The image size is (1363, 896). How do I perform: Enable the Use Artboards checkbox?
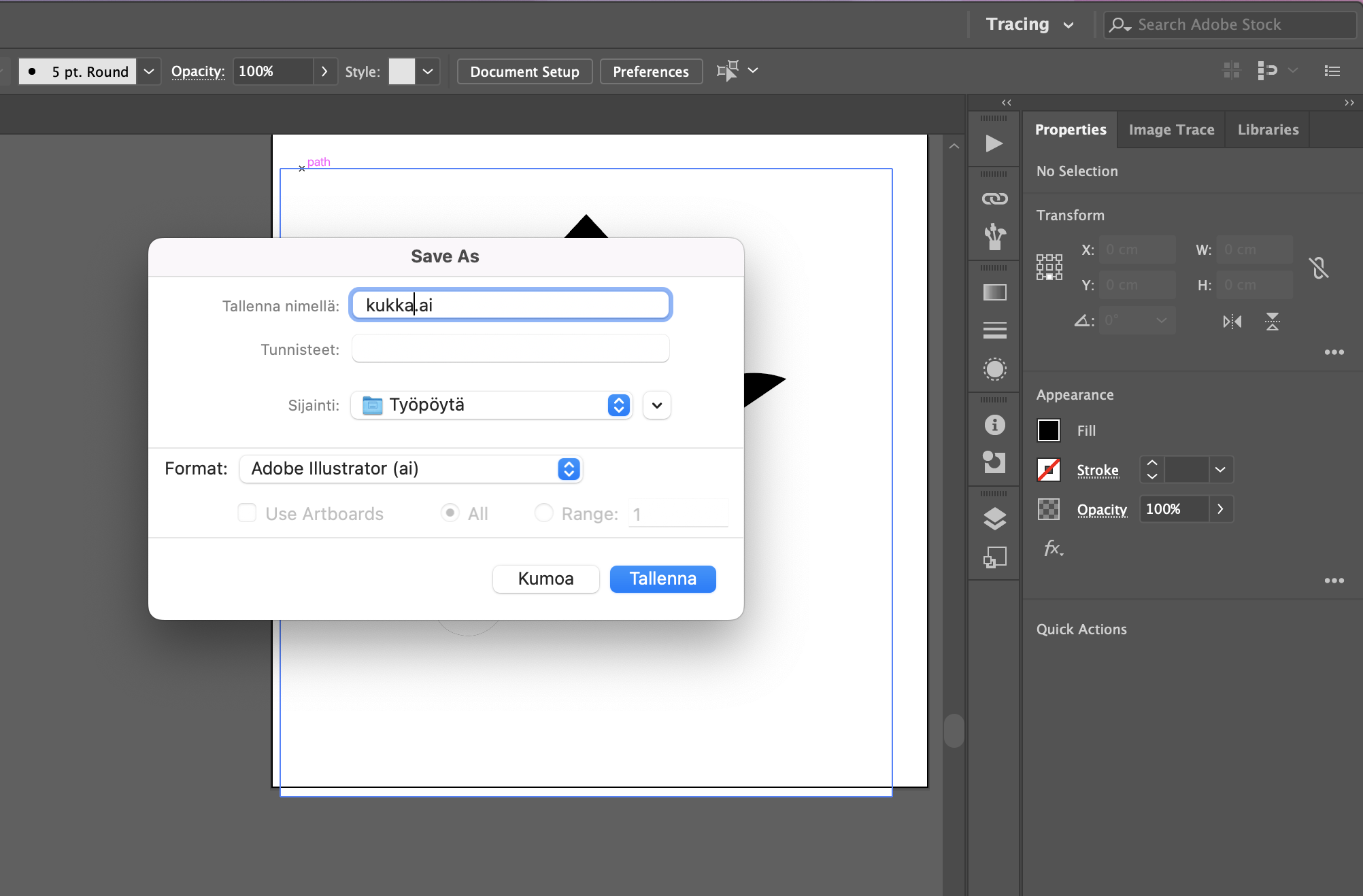tap(247, 513)
